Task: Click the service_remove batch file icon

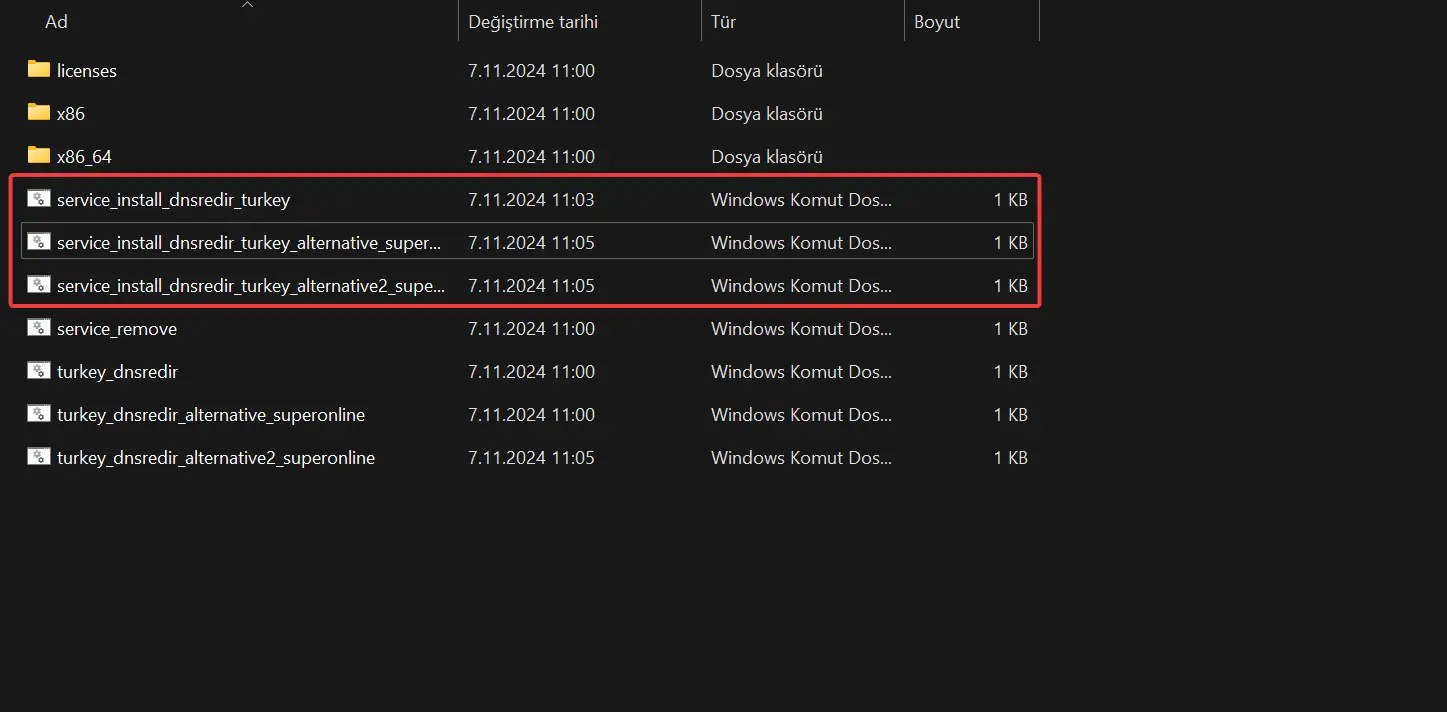Action: click(x=39, y=328)
